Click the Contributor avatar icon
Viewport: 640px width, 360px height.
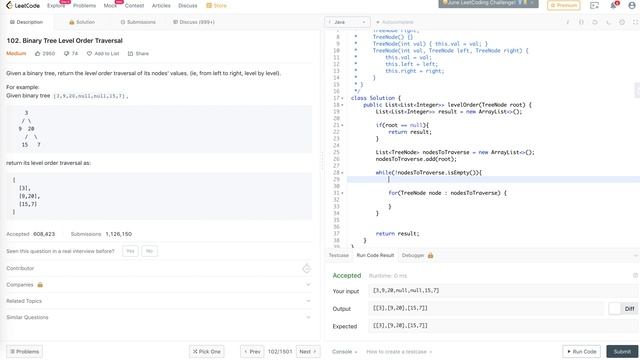(x=307, y=268)
